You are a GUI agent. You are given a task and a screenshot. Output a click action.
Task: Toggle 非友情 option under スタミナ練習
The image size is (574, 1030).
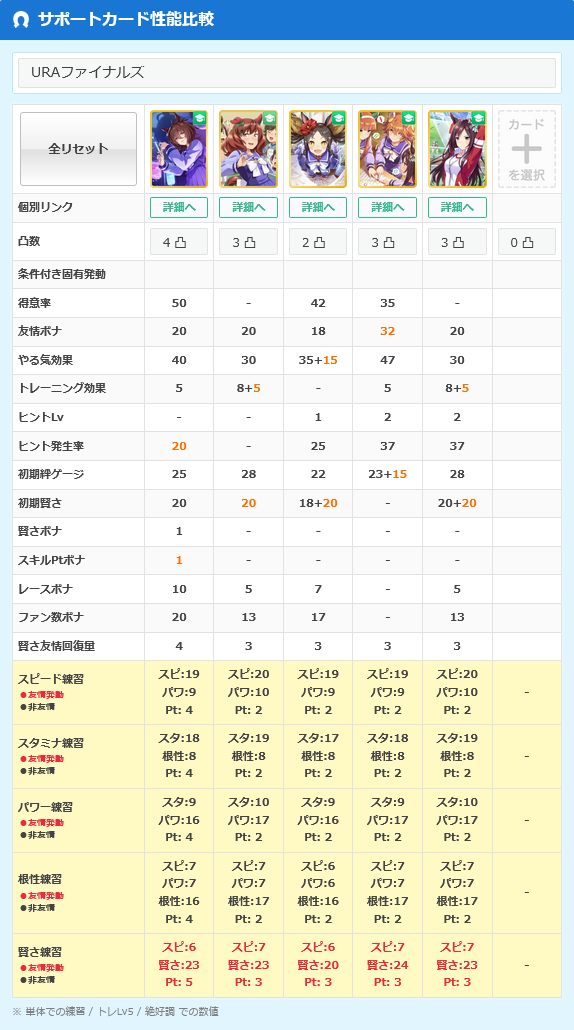(37, 770)
